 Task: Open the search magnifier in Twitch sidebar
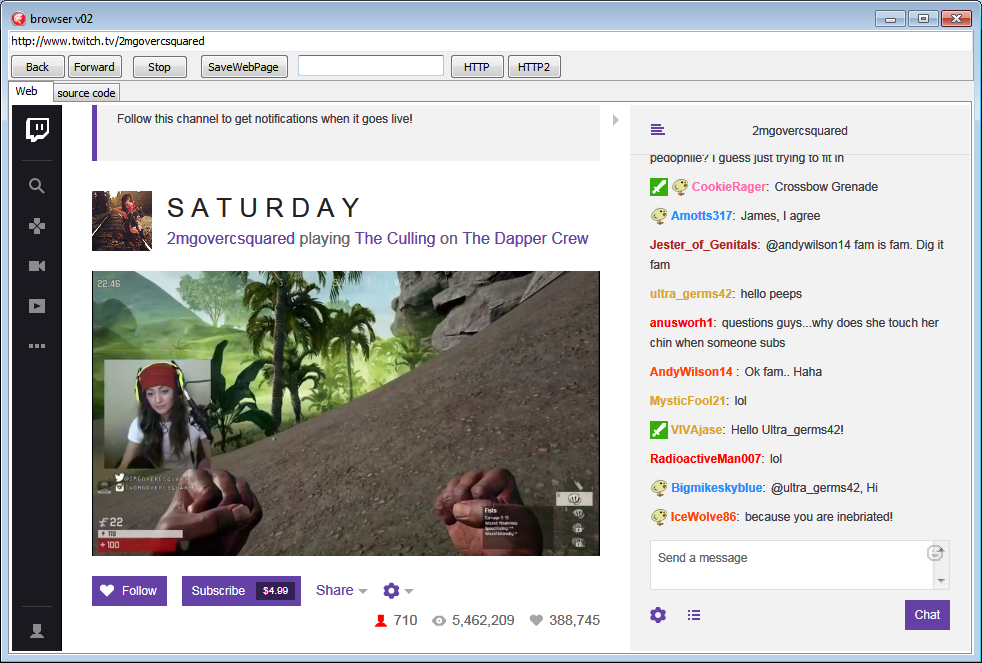(37, 185)
